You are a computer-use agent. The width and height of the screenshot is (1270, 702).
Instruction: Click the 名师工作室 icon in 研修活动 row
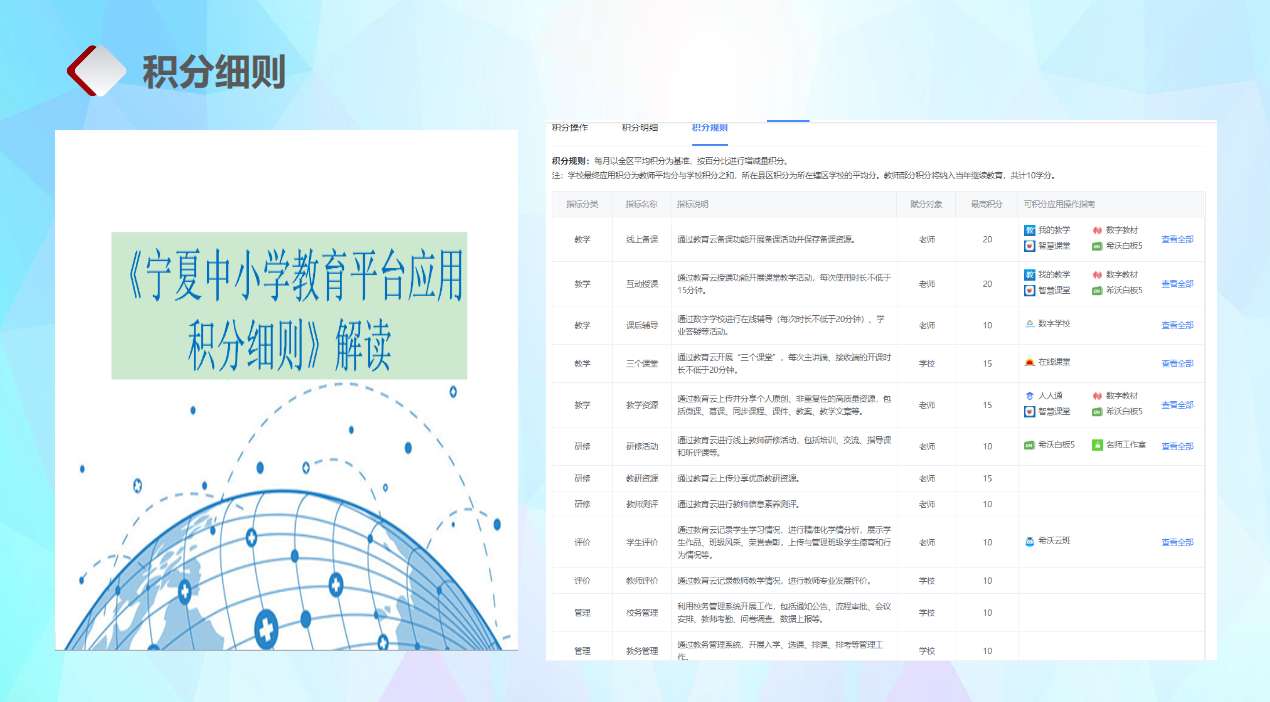pos(1096,445)
